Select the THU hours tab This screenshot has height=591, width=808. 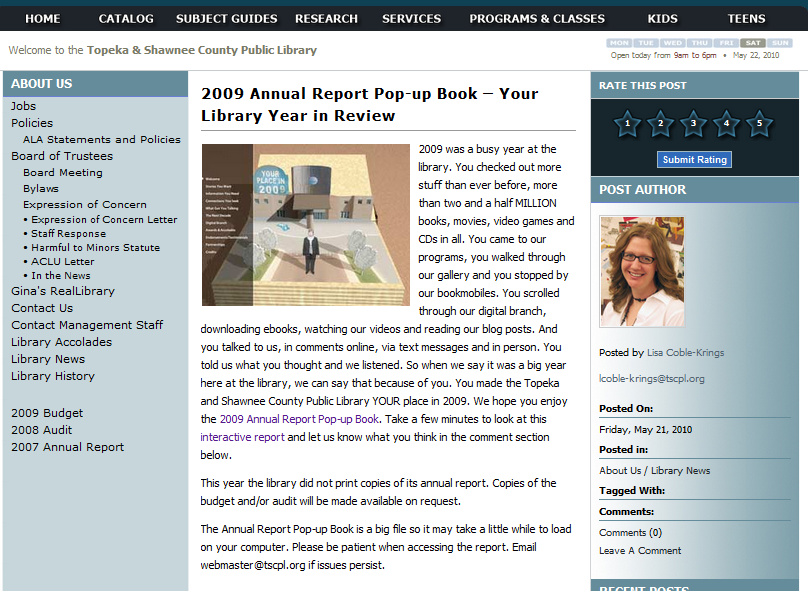pos(700,43)
